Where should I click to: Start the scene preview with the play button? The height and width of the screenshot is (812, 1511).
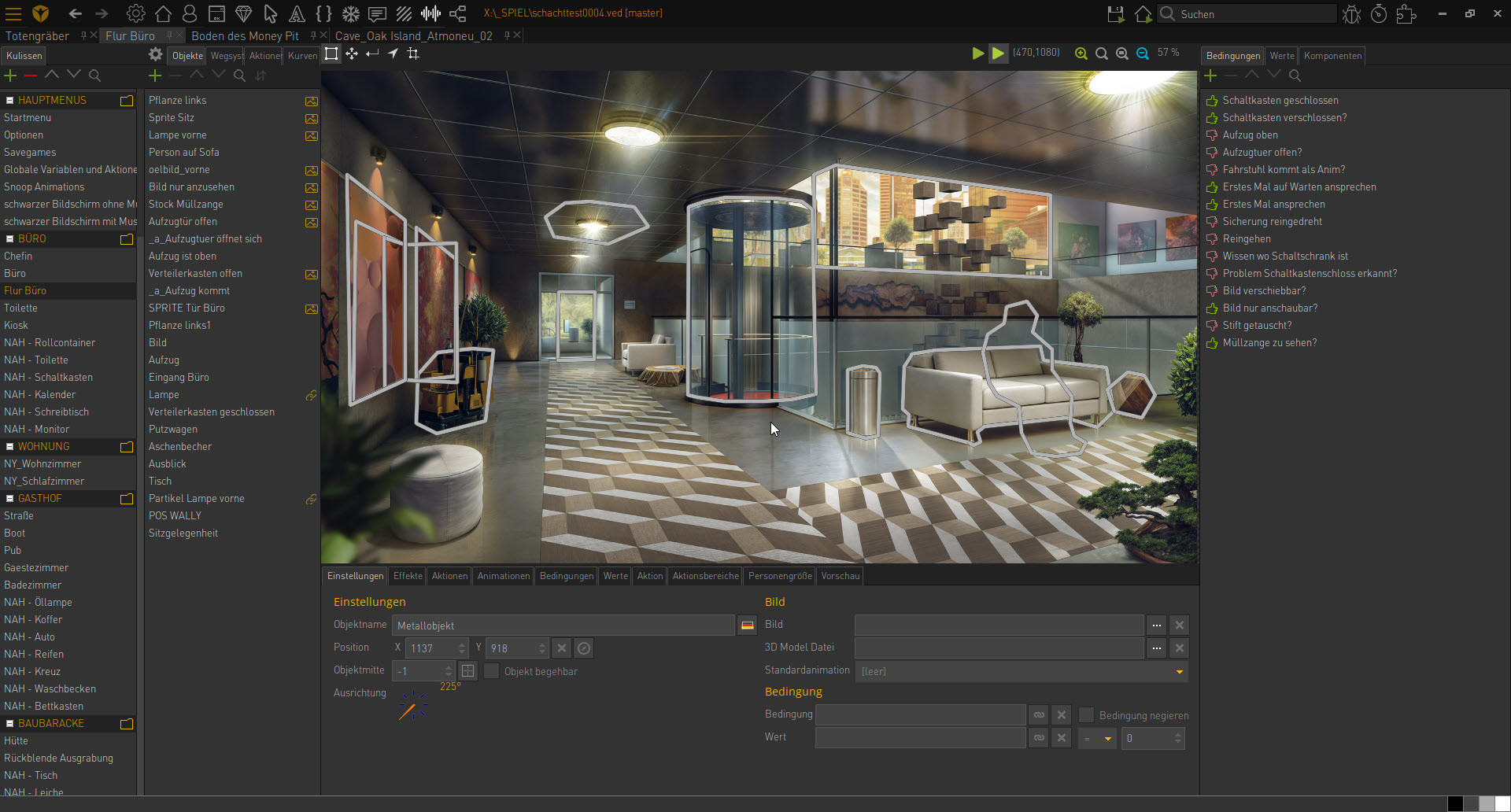pyautogui.click(x=977, y=54)
